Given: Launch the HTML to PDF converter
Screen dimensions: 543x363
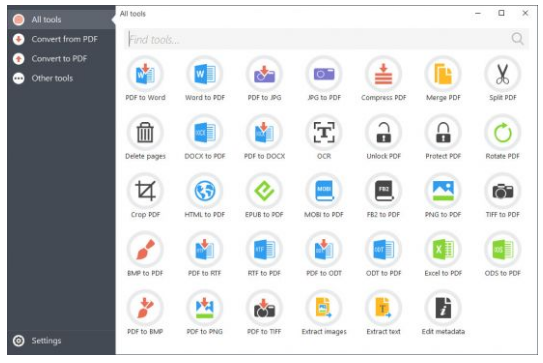Looking at the screenshot, I should click(205, 191).
